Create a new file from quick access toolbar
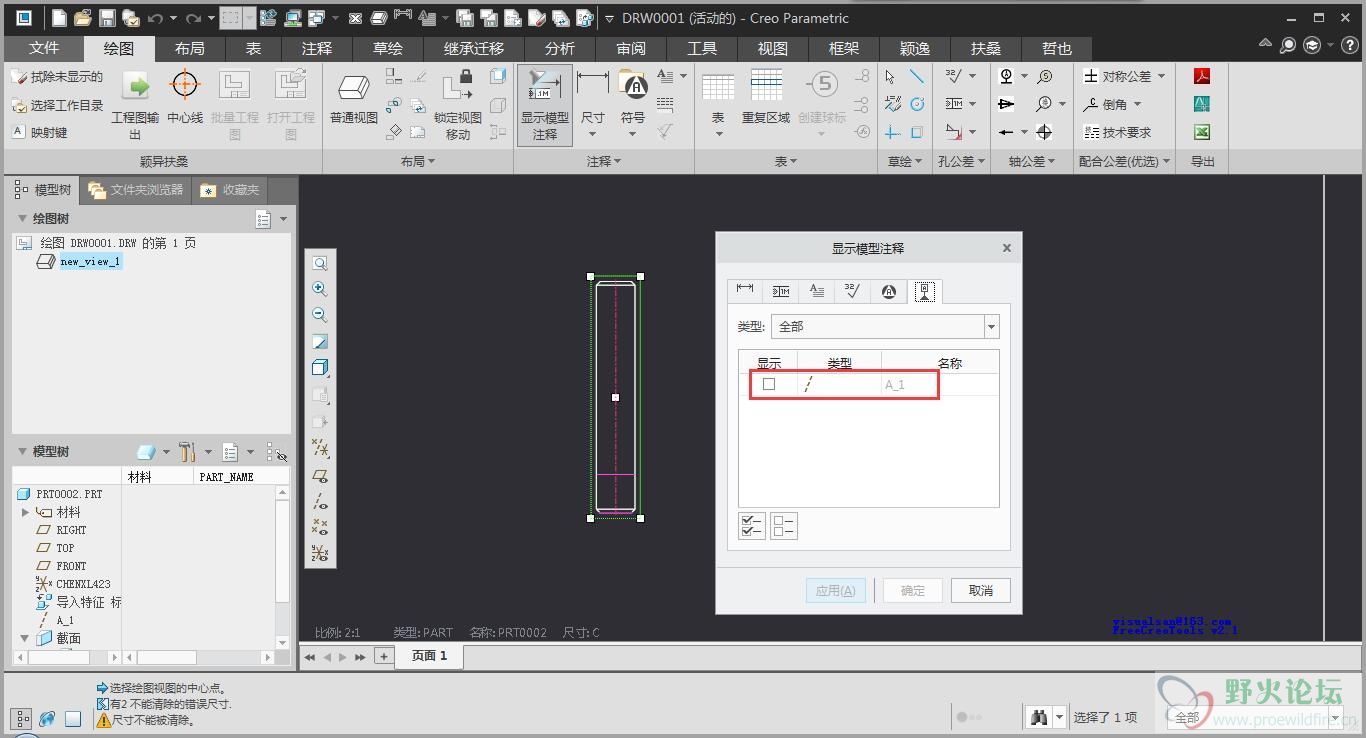The image size is (1366, 738). tap(60, 18)
